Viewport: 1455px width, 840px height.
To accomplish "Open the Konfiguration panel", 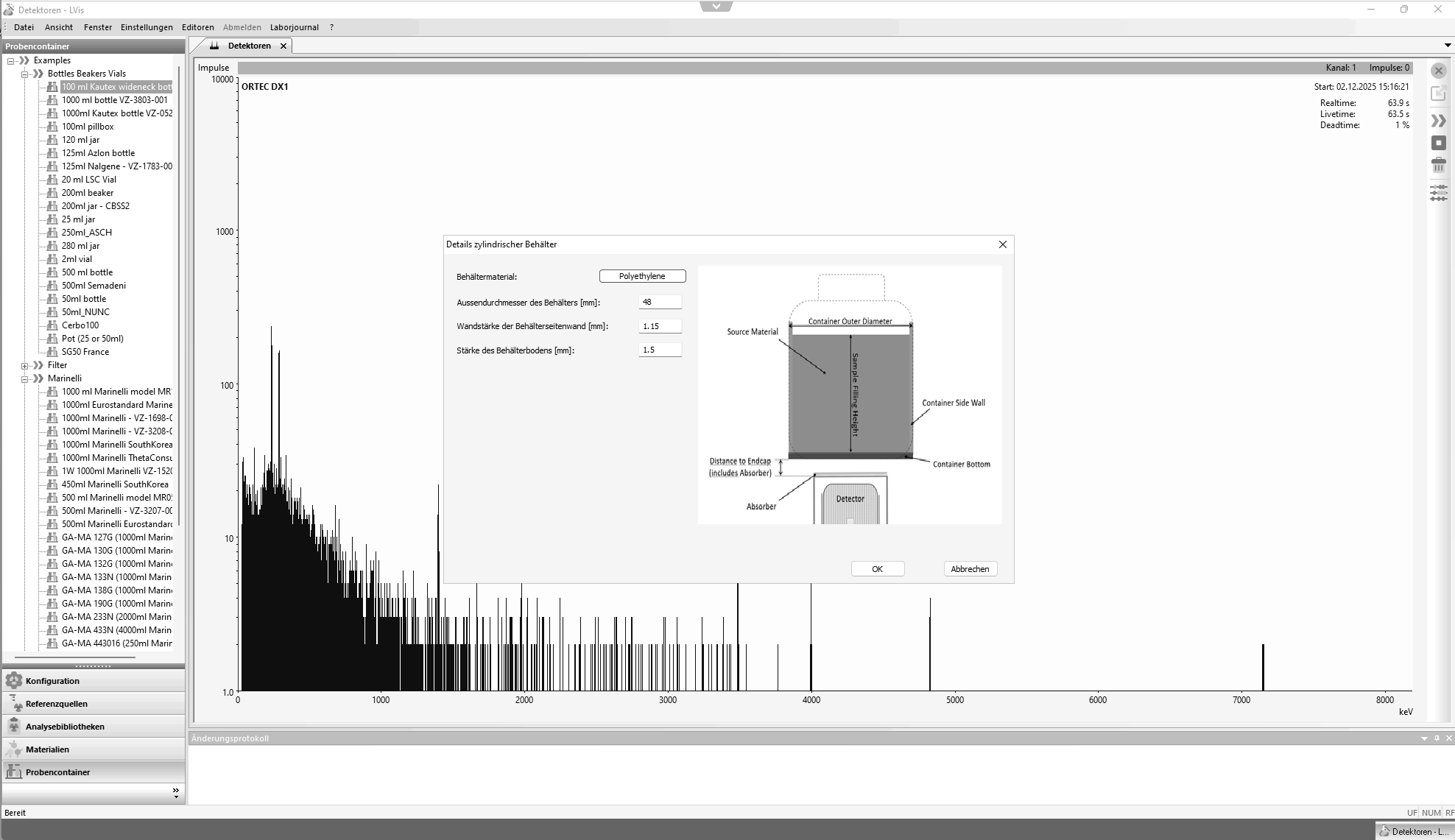I will (52, 681).
